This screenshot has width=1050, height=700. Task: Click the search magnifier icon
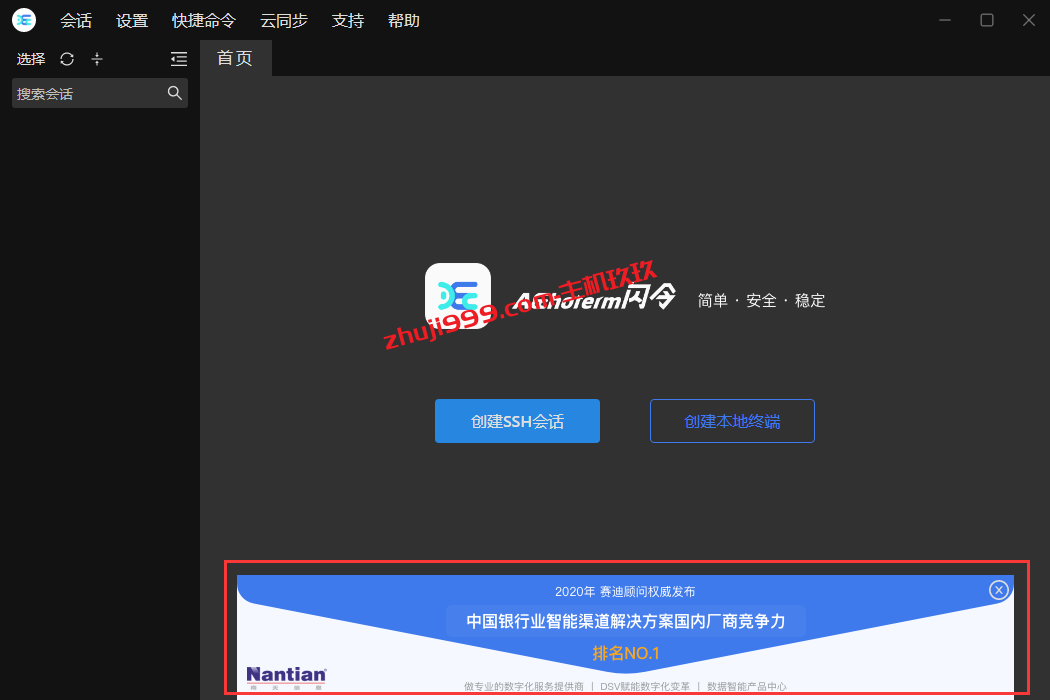[175, 93]
